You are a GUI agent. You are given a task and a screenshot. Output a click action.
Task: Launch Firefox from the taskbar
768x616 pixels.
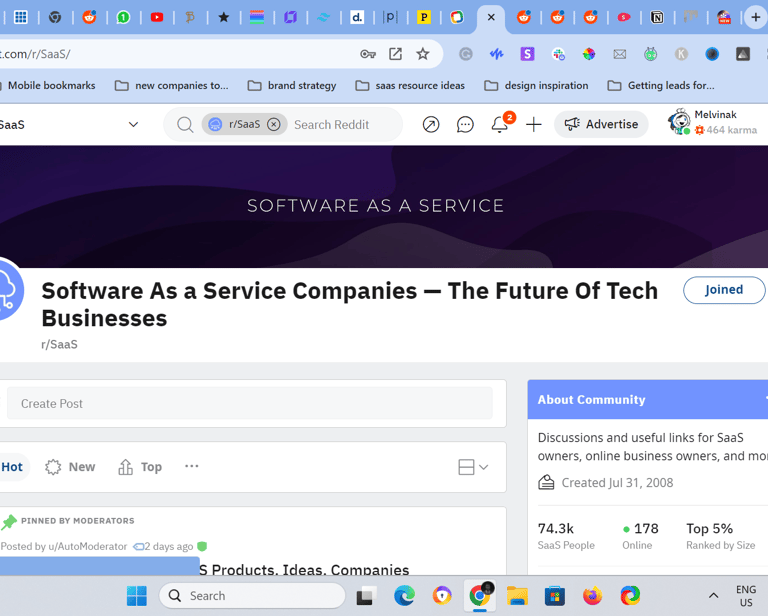point(592,596)
